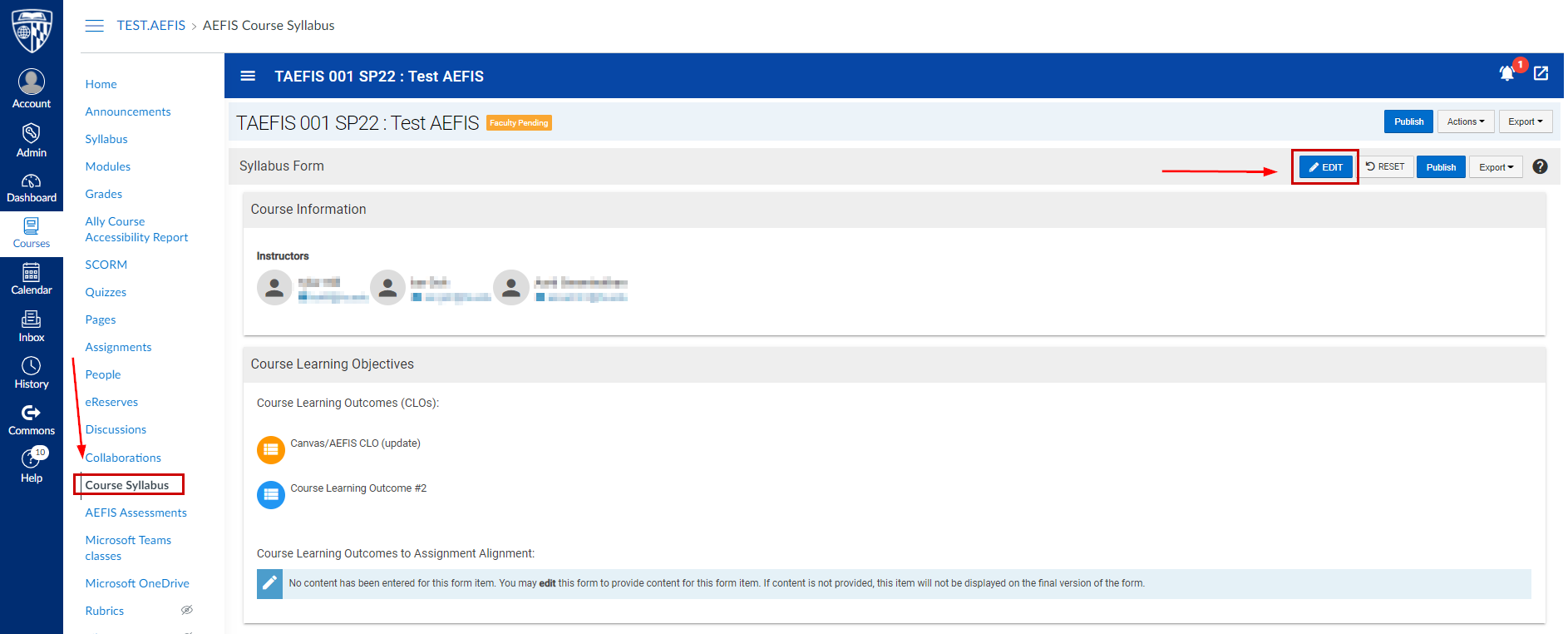Click the second instructor avatar

coord(387,288)
